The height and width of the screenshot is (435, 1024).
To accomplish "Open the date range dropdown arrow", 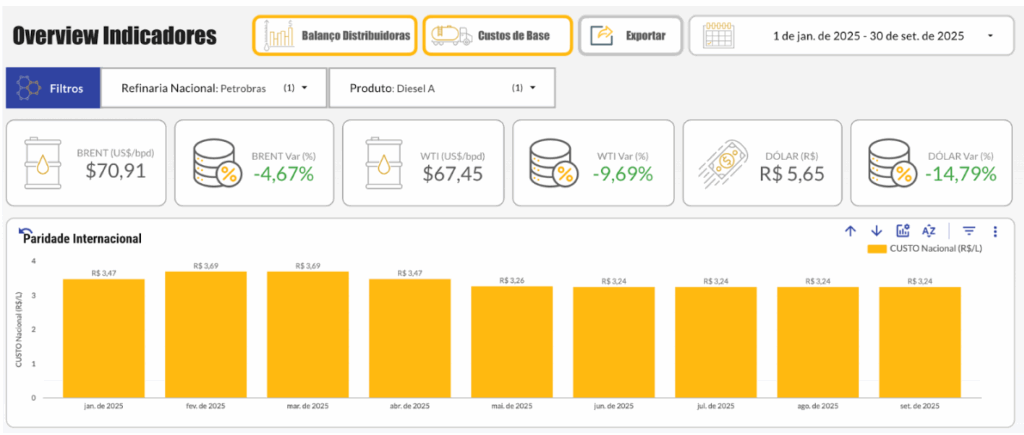I will tap(990, 36).
